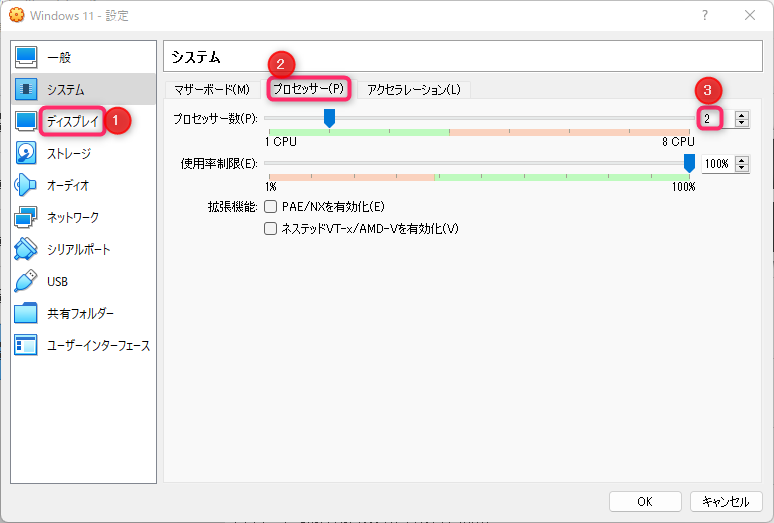This screenshot has width=774, height=523.
Task: Click the プロセッサー数(P): label
Action: coord(215,119)
